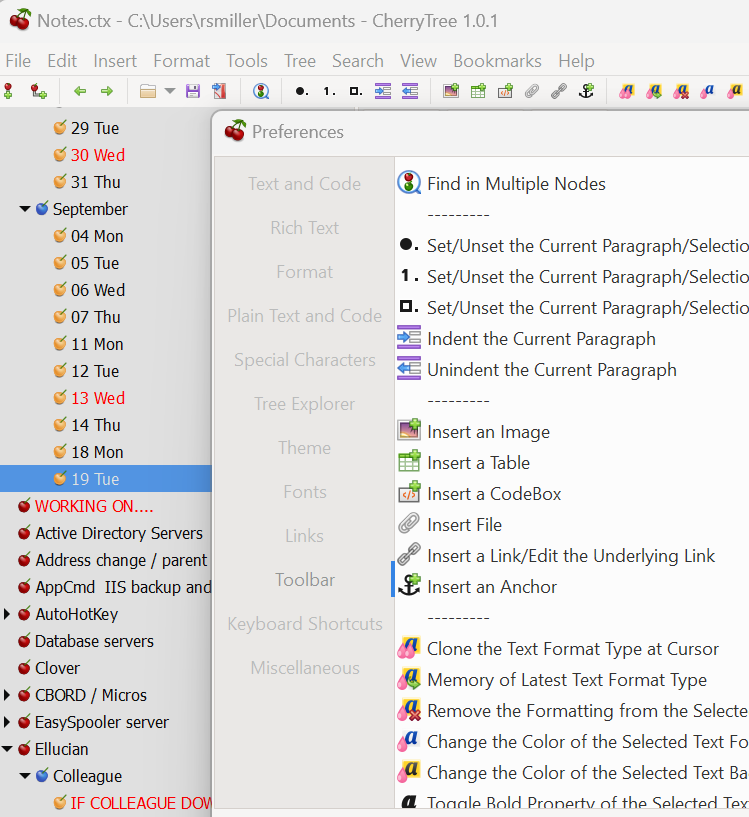Click the Unindent Paragraph toolbar icon

coord(410,91)
